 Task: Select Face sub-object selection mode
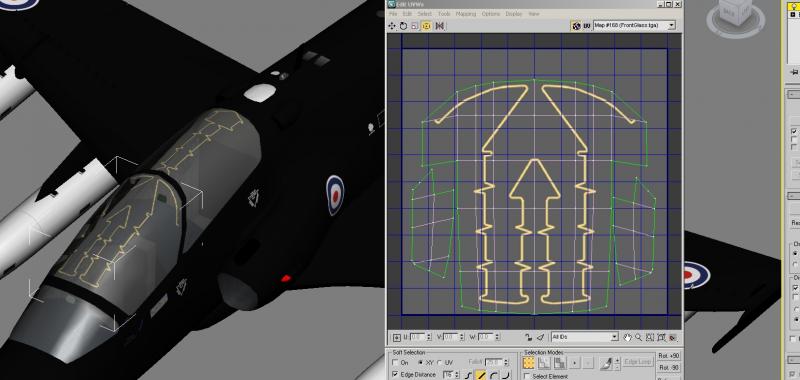(x=560, y=363)
